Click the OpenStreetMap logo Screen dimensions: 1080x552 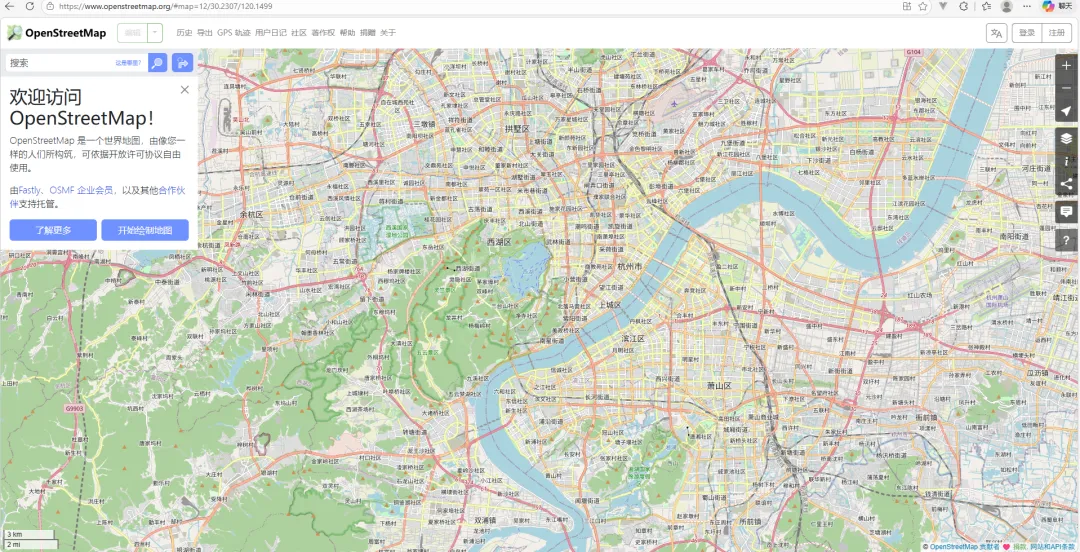coord(56,32)
